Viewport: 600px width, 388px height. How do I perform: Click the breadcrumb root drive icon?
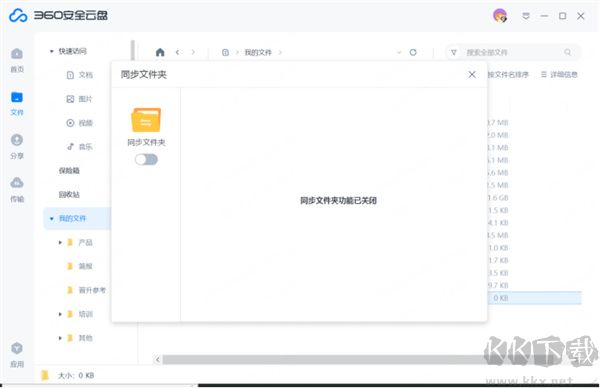click(x=225, y=52)
